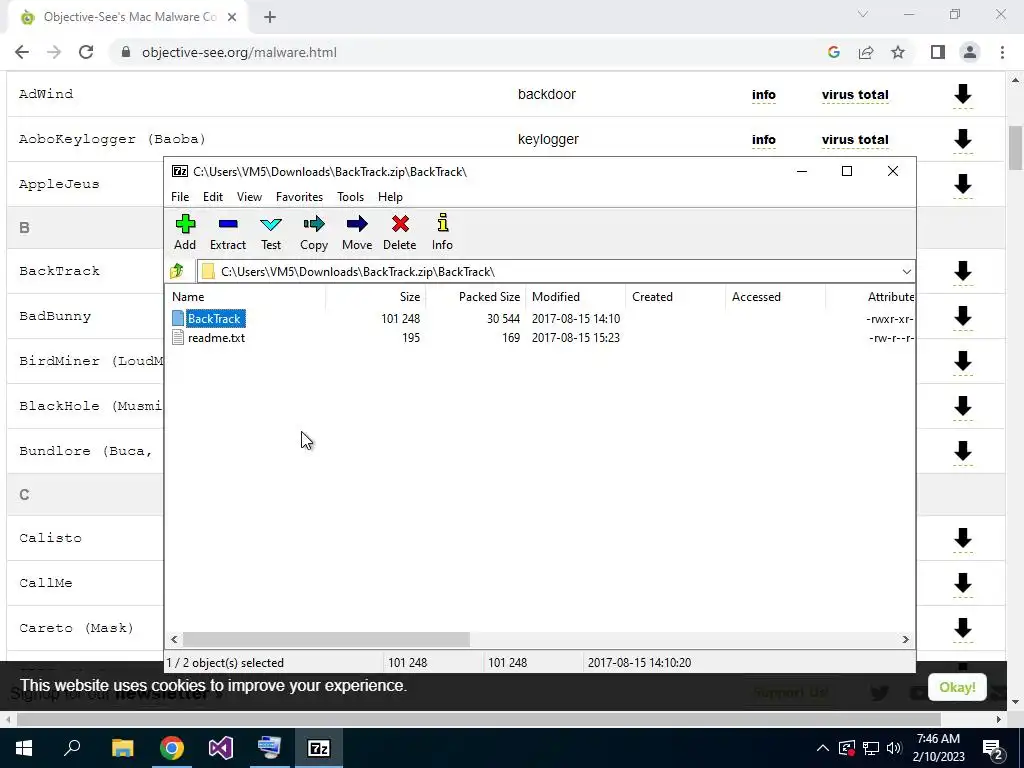The image size is (1024, 768).
Task: Select the BackTrack file in archive
Action: [x=214, y=319]
